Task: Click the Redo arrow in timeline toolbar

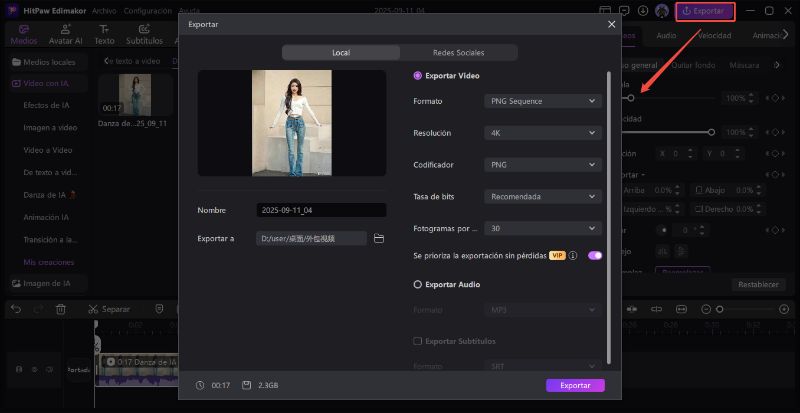Action: point(38,309)
